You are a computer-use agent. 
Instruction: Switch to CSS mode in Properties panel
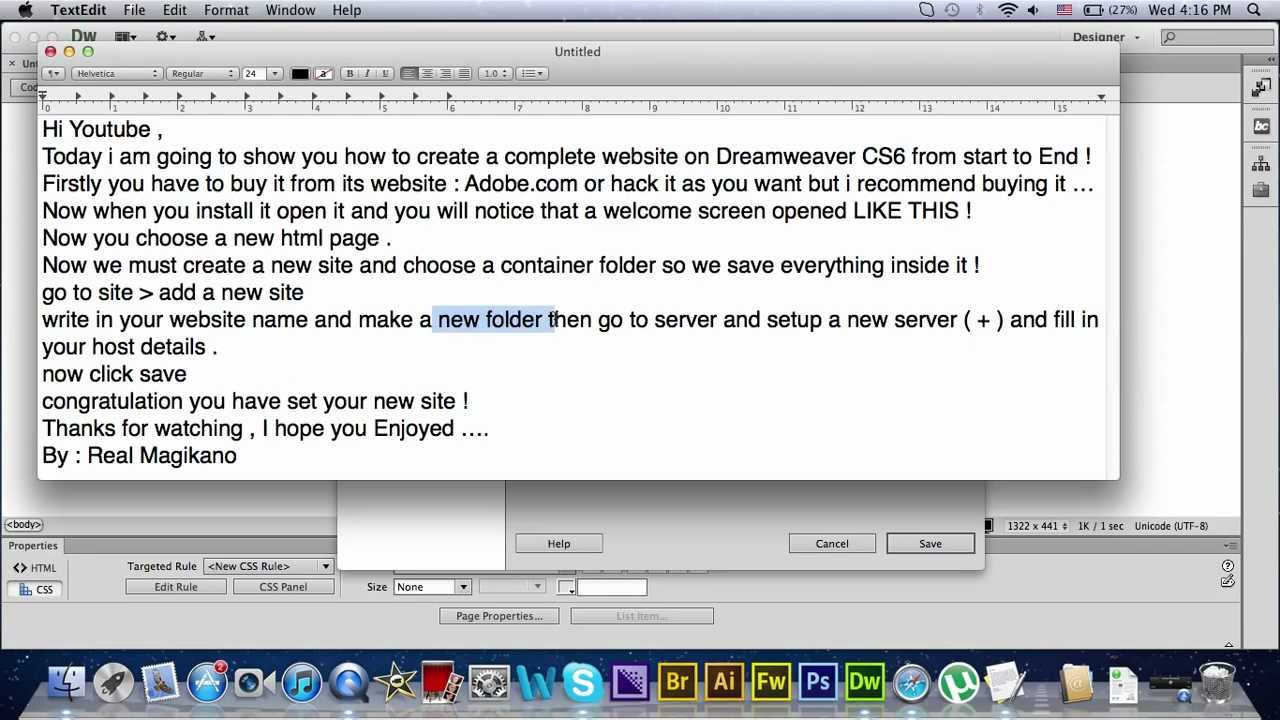[36, 589]
